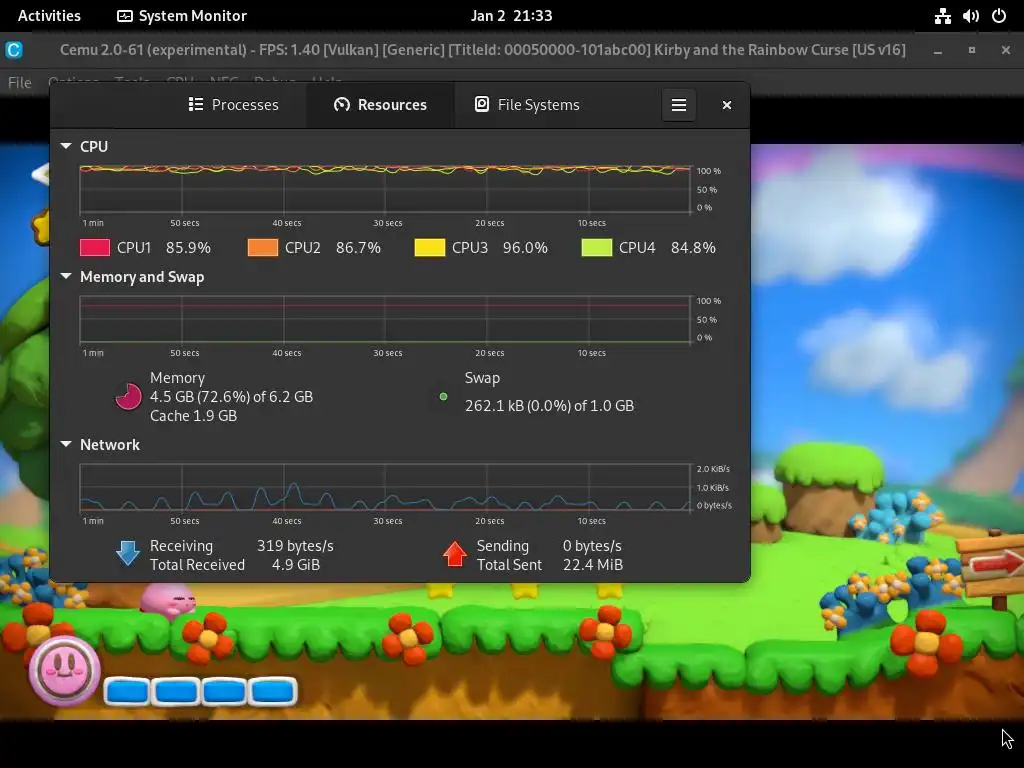
Task: Click the Sending red arrow icon
Action: (x=455, y=554)
